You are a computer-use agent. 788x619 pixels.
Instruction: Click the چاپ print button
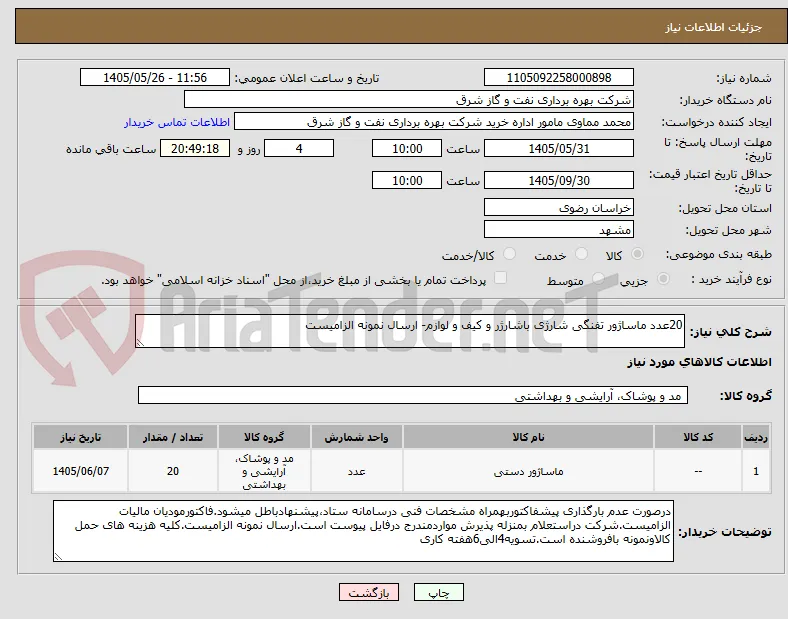(x=439, y=592)
